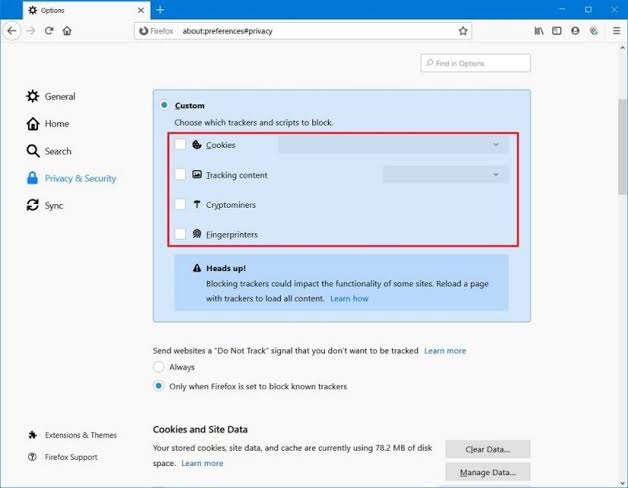Screen dimensions: 628x488
Task: Click the Cryptominers hammer icon
Action: [x=197, y=204]
